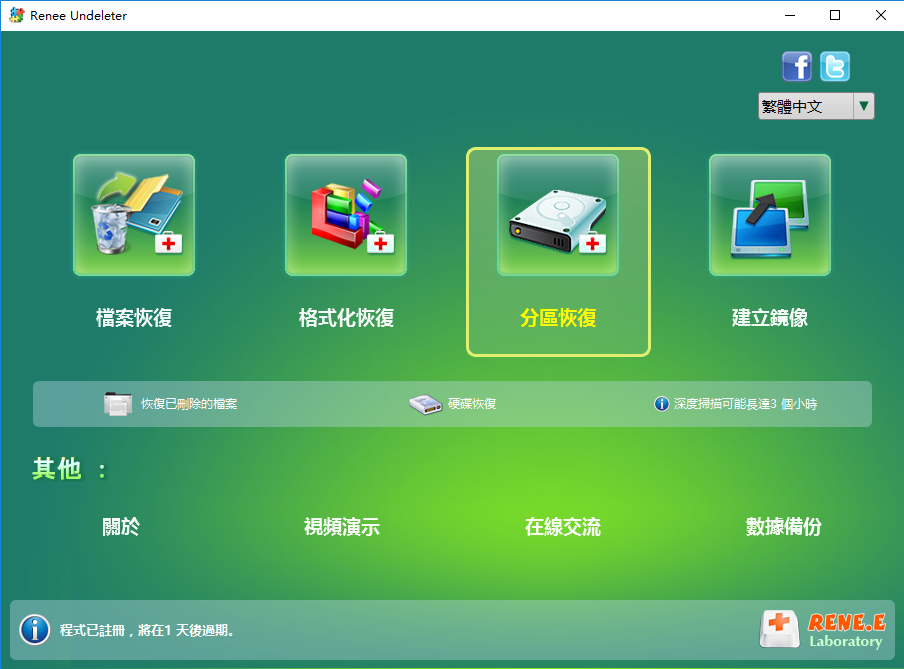
Task: Click the 建立鏡像 text label
Action: point(770,318)
